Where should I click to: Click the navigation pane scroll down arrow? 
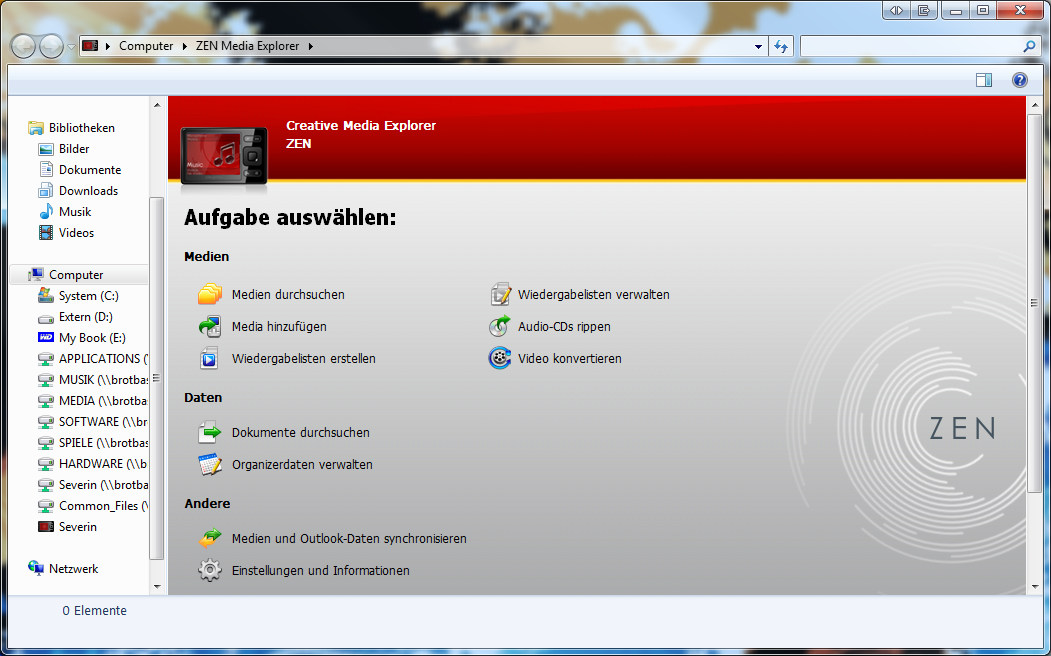tap(157, 587)
